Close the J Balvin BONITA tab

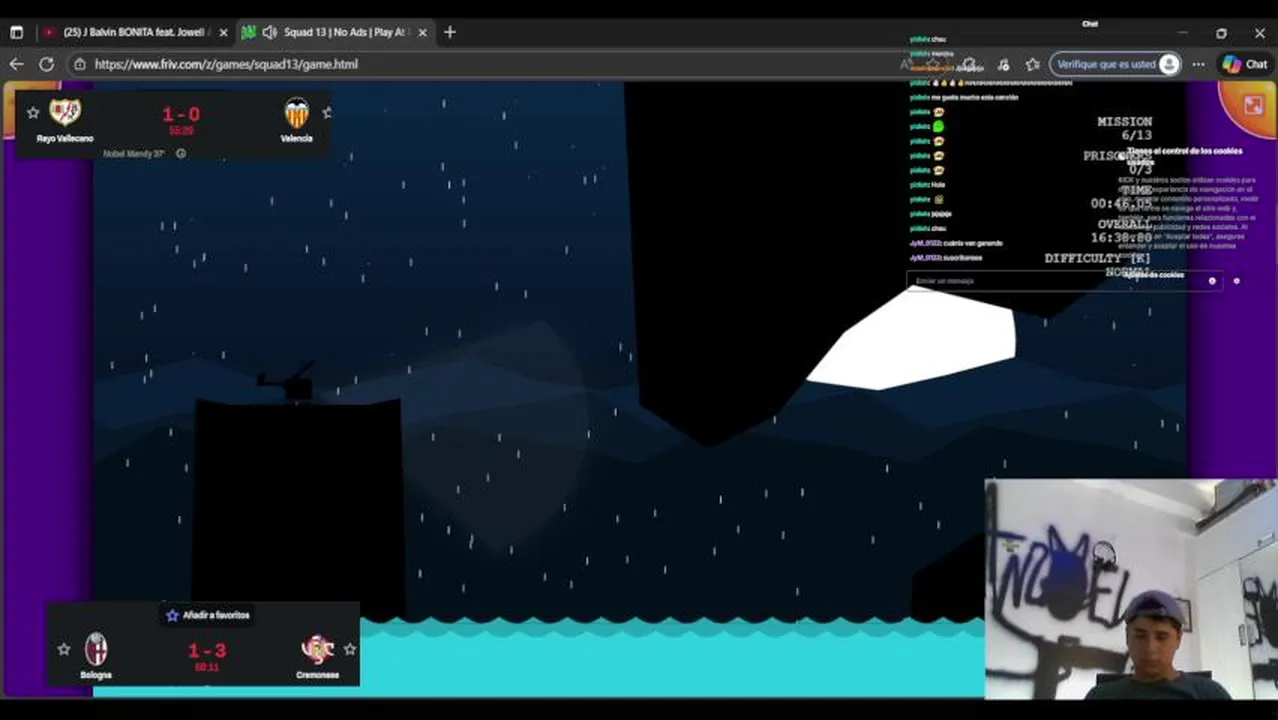coord(223,32)
